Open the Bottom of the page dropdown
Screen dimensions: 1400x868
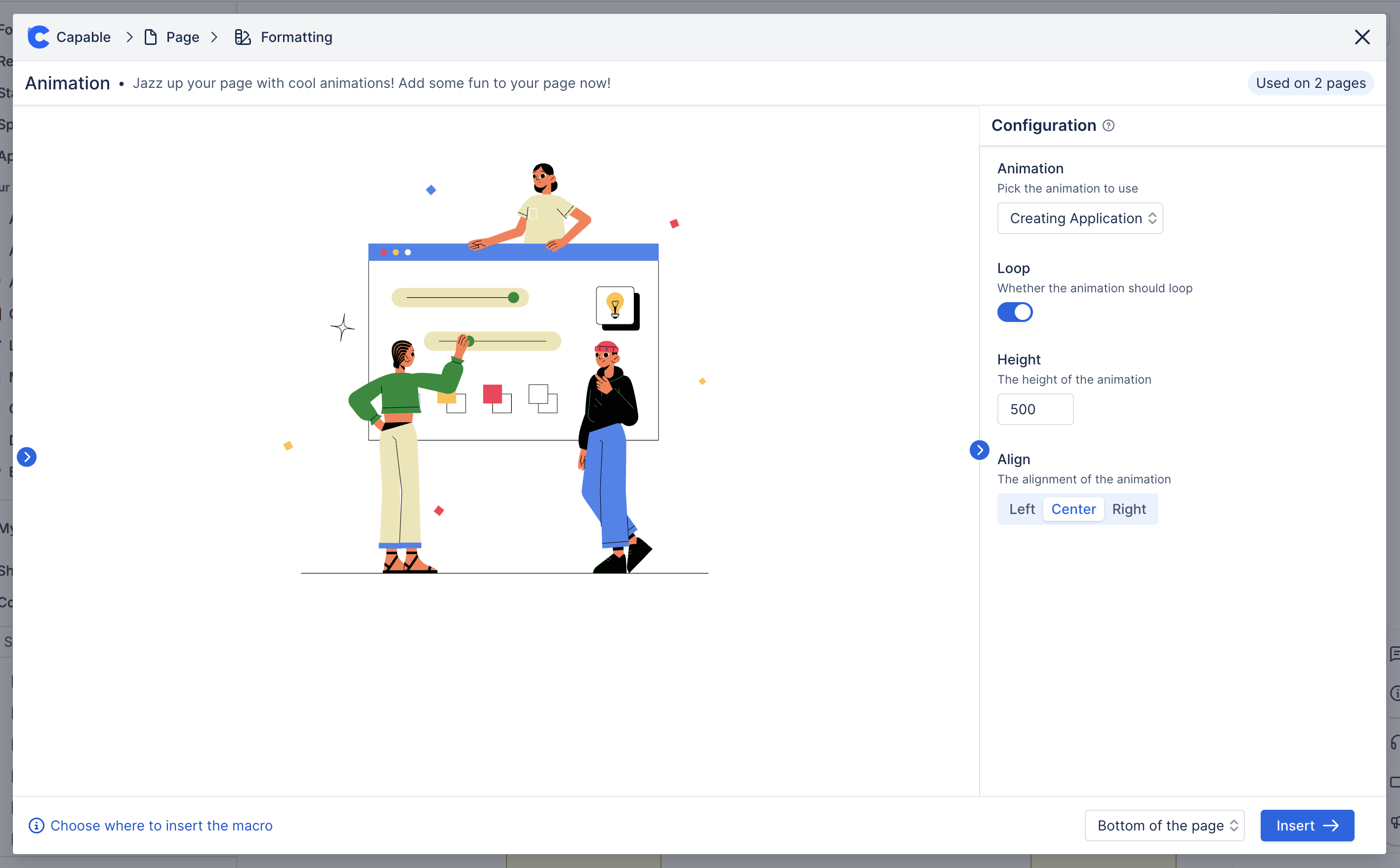(x=1164, y=826)
